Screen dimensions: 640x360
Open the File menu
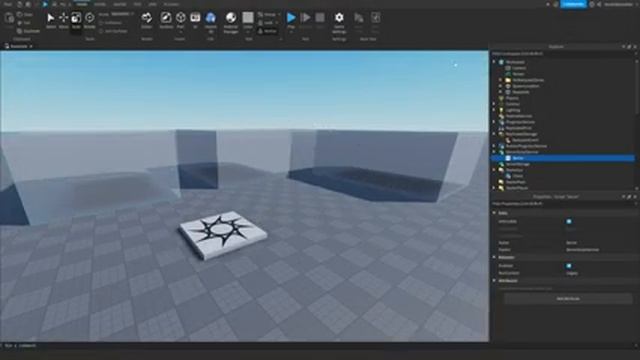7,4
